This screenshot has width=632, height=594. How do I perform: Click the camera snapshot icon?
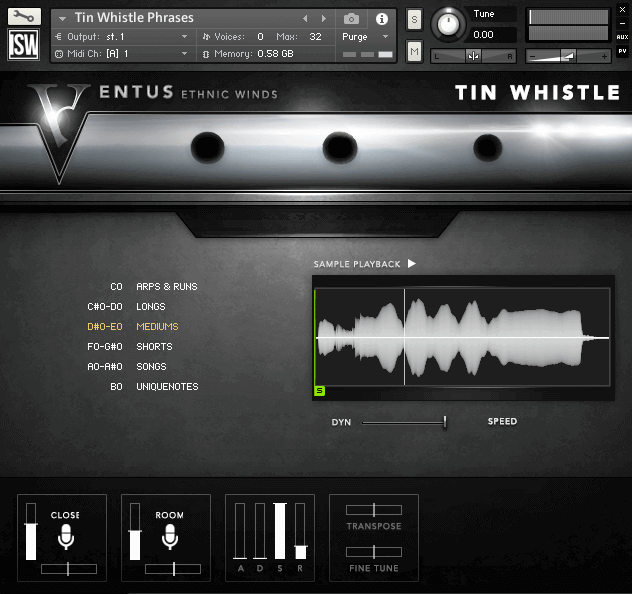351,19
